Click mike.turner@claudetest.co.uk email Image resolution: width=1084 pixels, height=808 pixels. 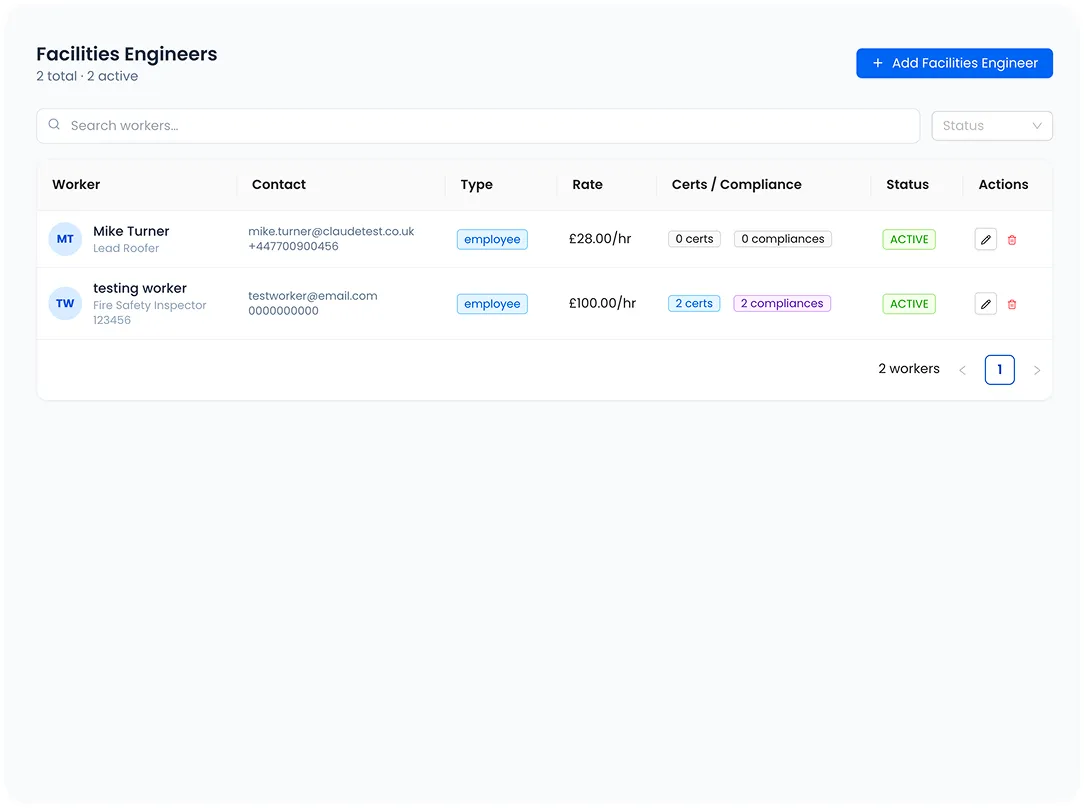pyautogui.click(x=331, y=232)
